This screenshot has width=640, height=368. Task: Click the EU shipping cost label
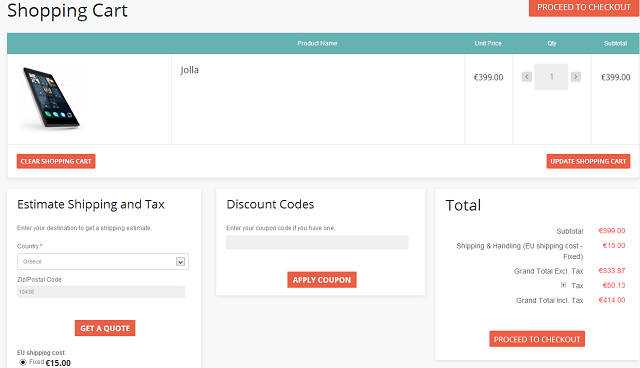(x=41, y=352)
